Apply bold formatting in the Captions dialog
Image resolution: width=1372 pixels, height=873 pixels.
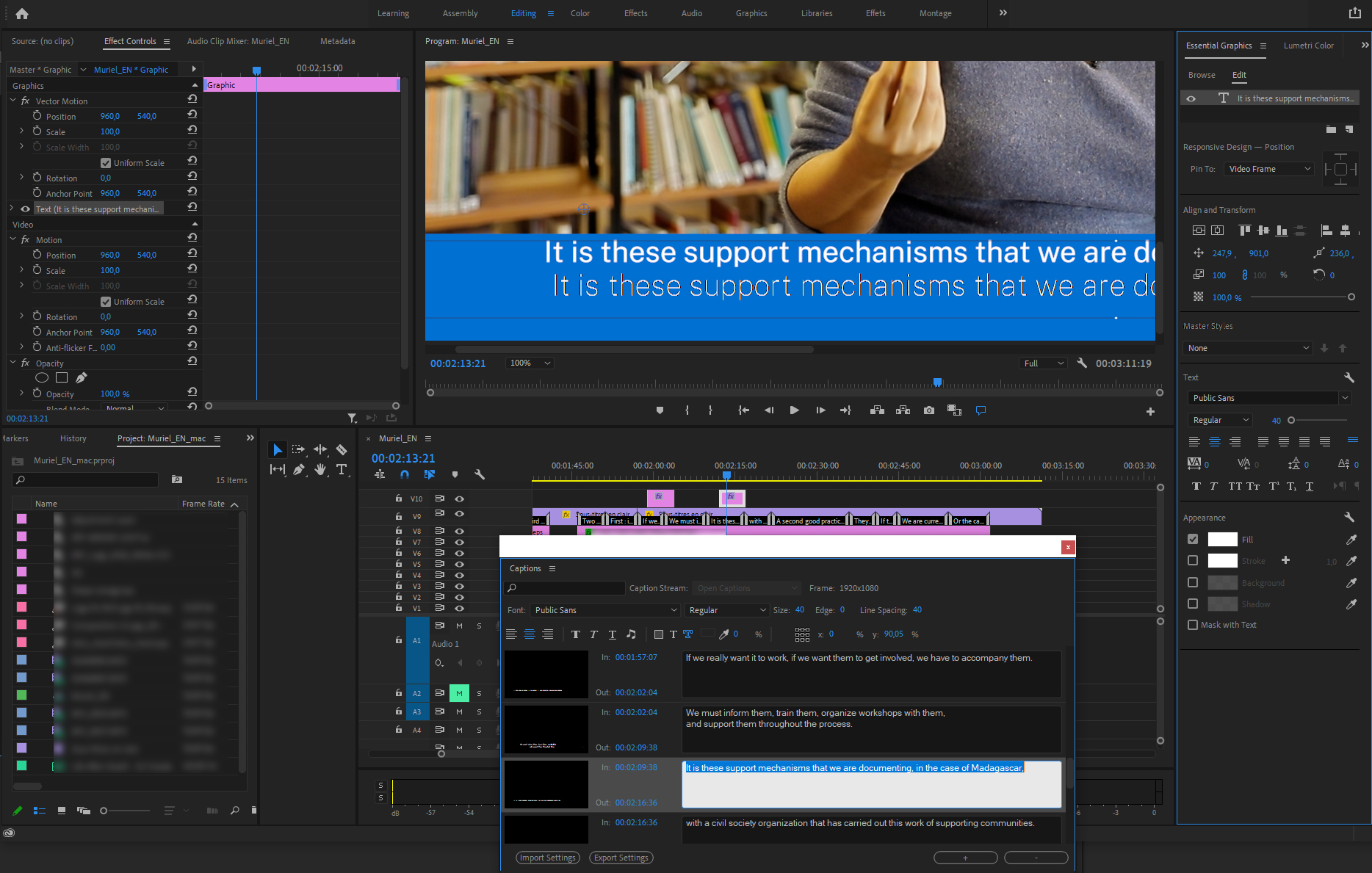(575, 634)
